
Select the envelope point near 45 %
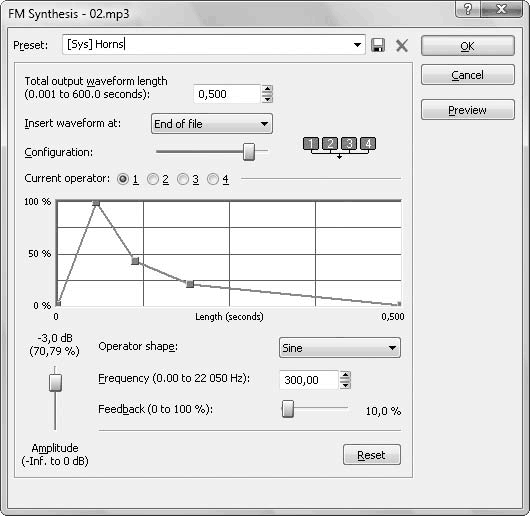[135, 261]
